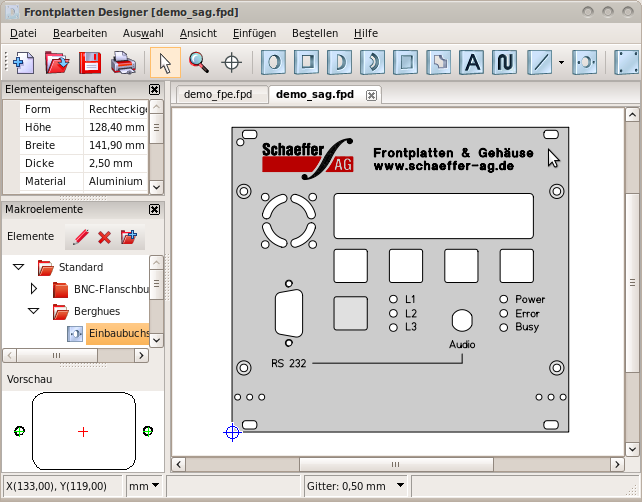The height and width of the screenshot is (502, 642).
Task: Select the crosshair origin tool
Action: point(232,62)
